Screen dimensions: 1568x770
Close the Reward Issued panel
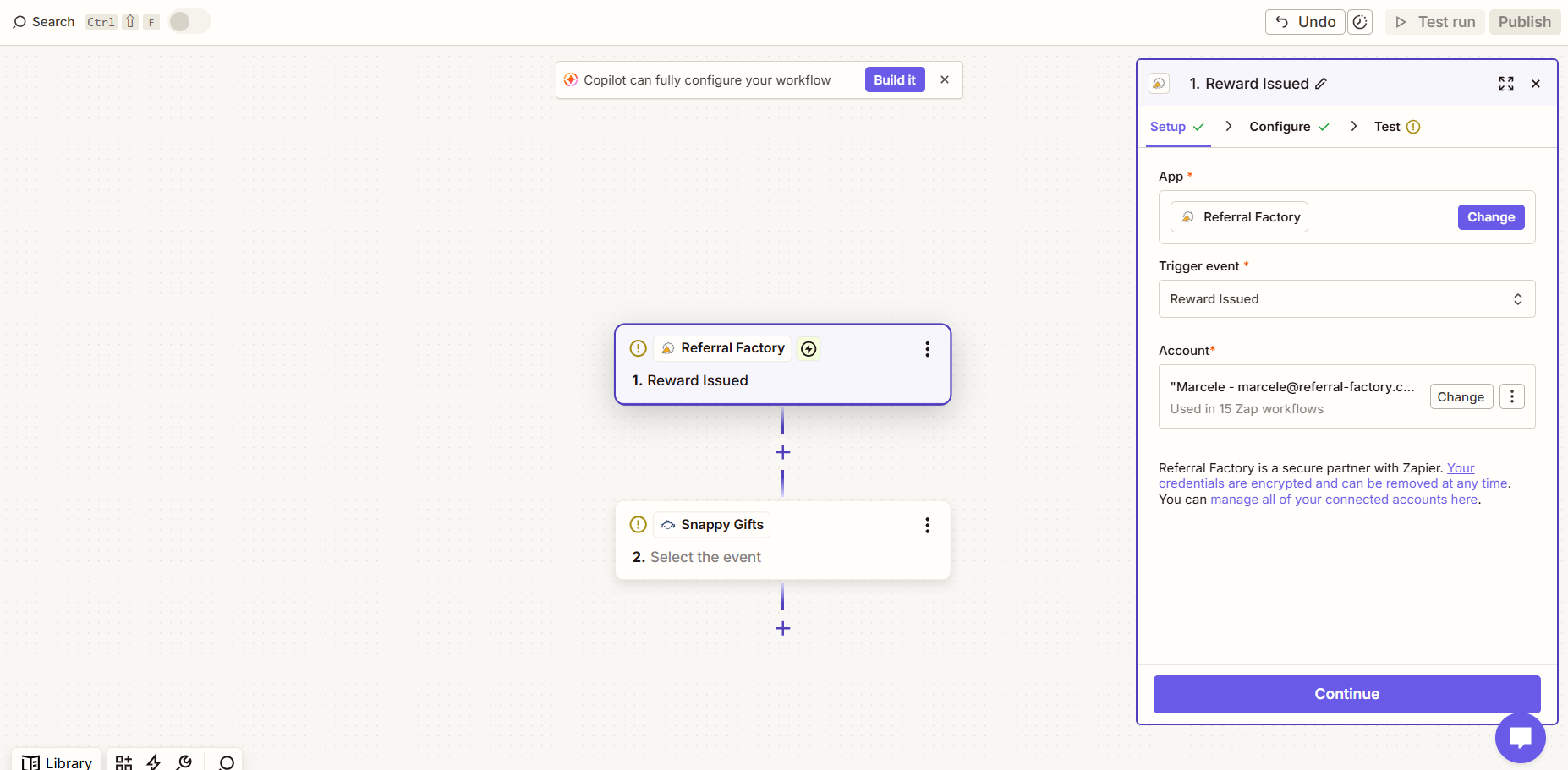coord(1536,84)
